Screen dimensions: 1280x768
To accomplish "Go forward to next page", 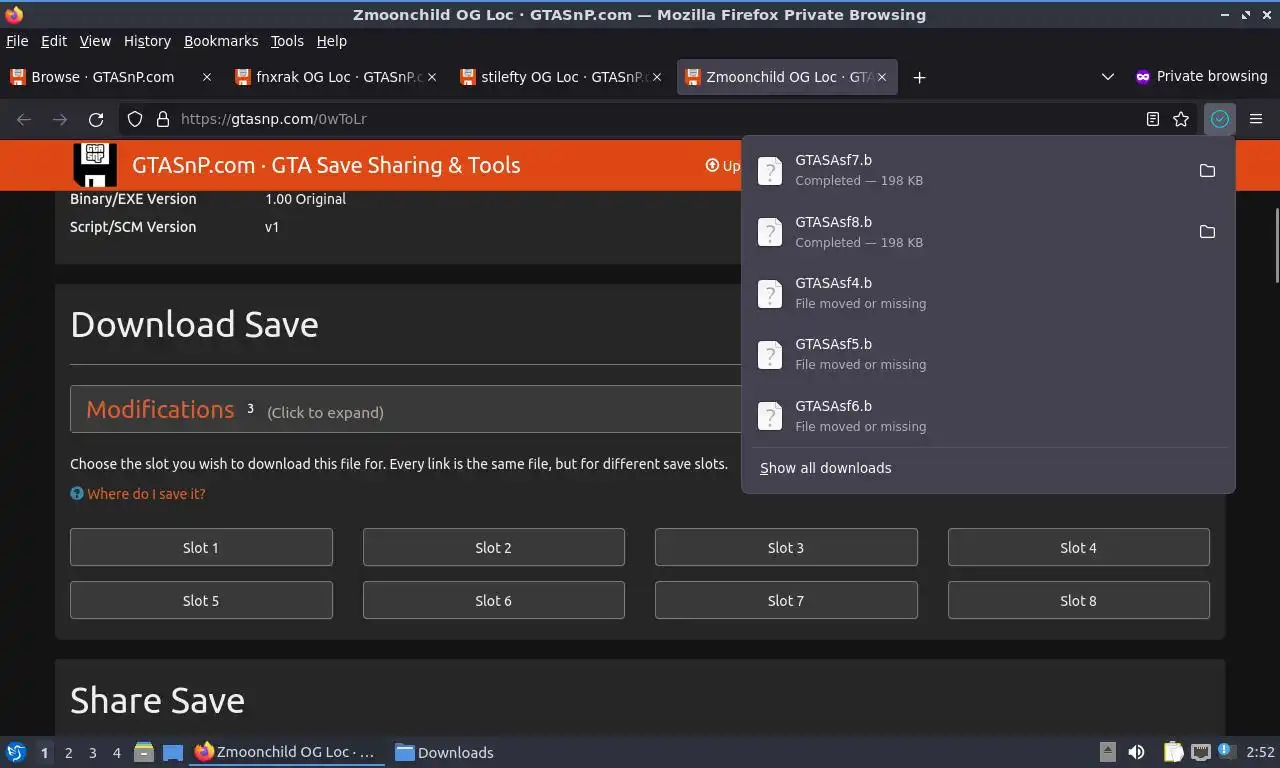I will [x=60, y=119].
